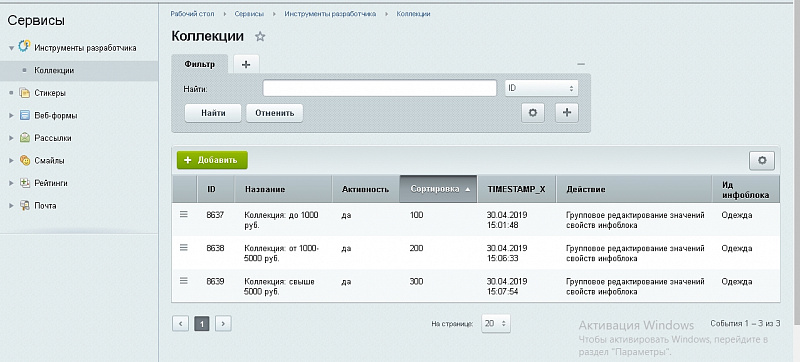The image size is (800, 362).
Task: Click the Веб-формы form icon
Action: pos(24,115)
